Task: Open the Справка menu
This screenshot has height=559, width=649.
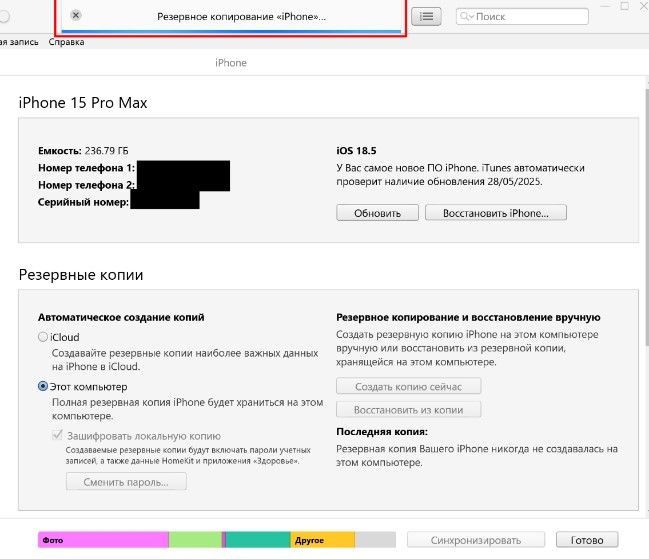Action: point(66,42)
